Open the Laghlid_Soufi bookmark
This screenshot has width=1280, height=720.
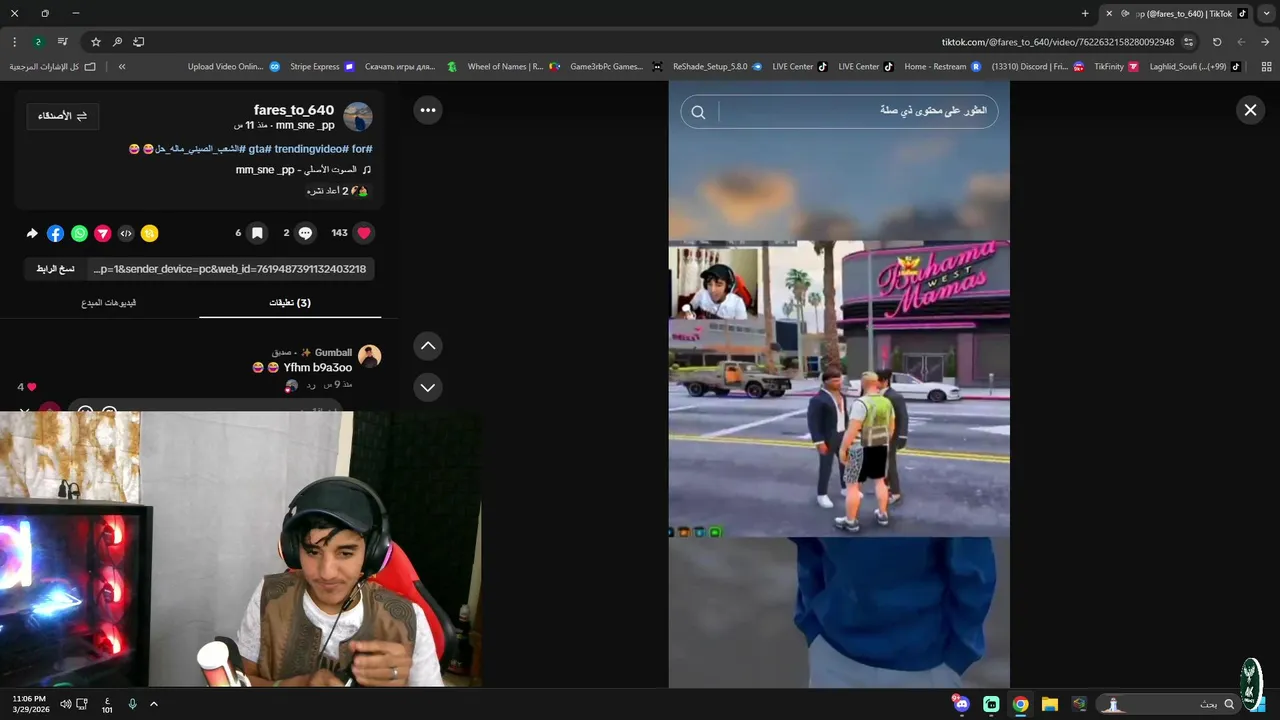coord(1196,67)
